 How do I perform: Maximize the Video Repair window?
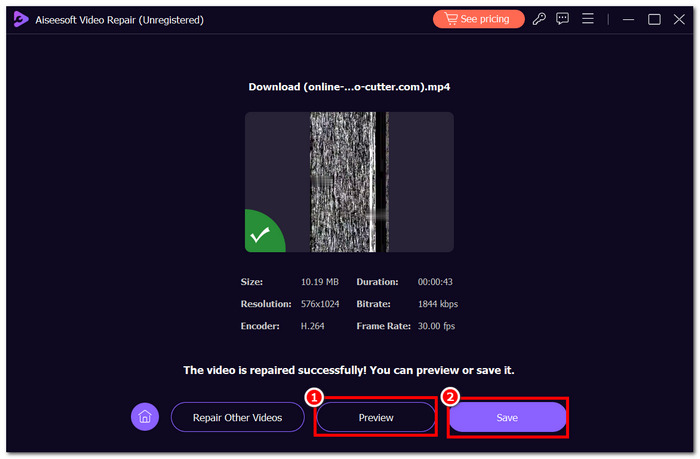pyautogui.click(x=654, y=19)
